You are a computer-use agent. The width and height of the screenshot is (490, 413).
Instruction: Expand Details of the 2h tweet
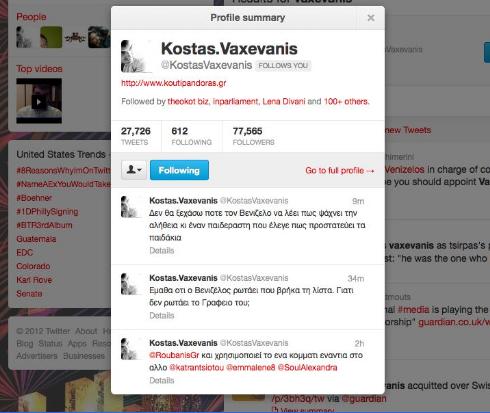162,380
